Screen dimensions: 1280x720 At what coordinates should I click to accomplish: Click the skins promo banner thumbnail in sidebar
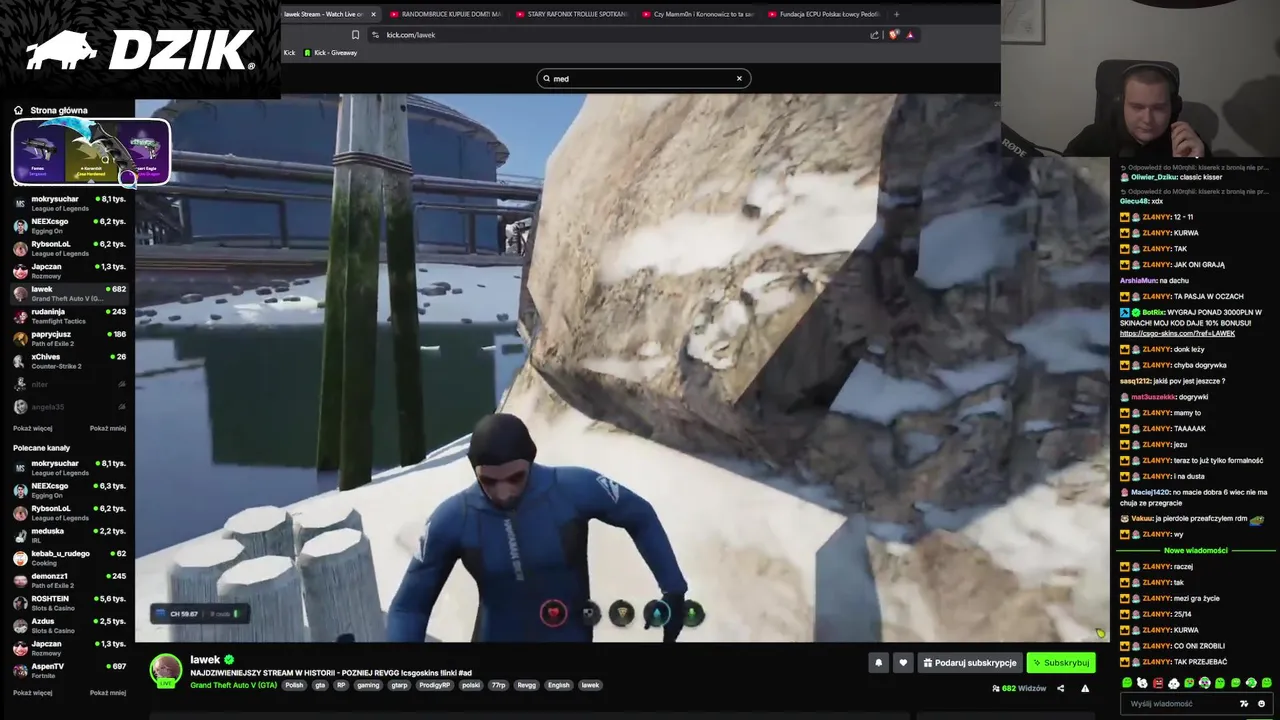click(x=91, y=152)
